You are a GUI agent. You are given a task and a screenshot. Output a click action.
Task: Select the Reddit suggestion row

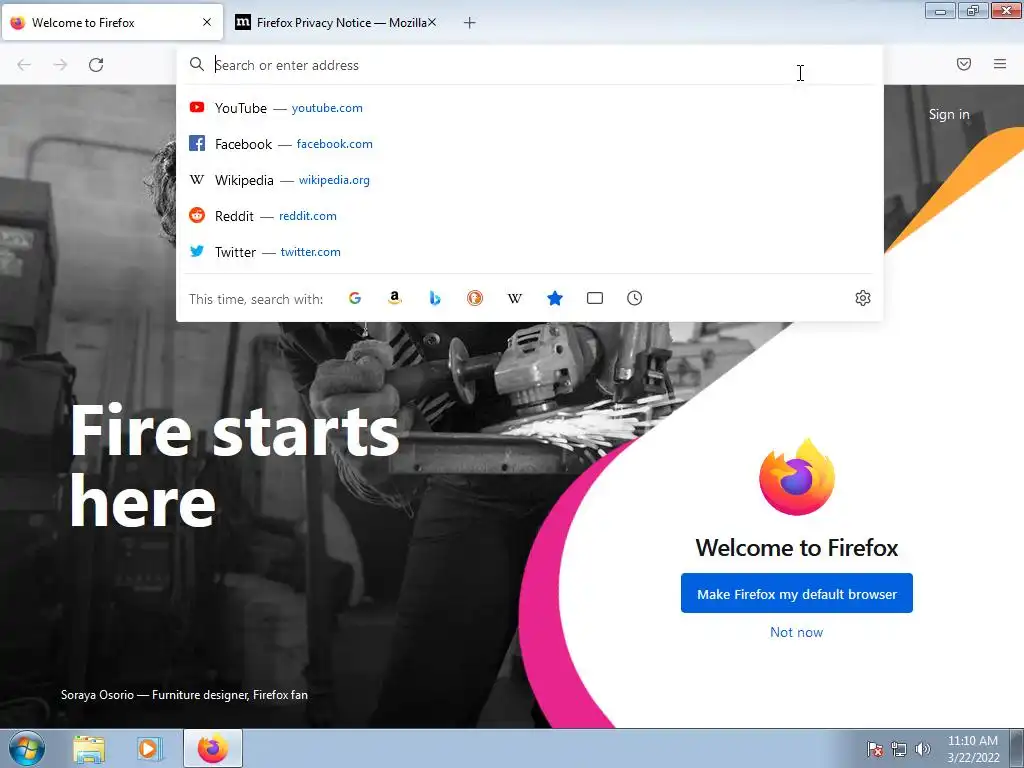click(x=530, y=216)
